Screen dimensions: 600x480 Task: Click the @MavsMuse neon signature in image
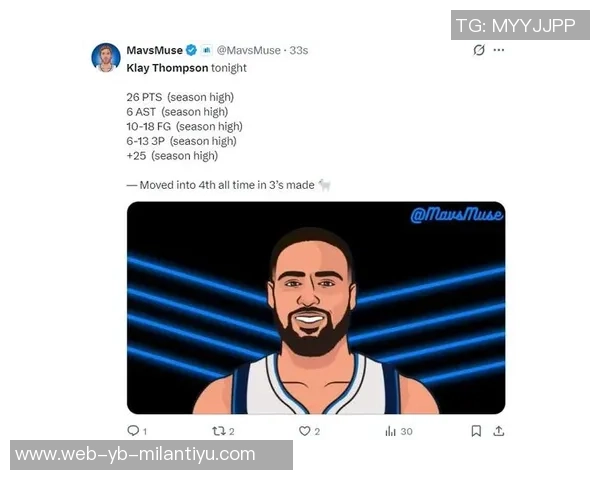(x=457, y=214)
